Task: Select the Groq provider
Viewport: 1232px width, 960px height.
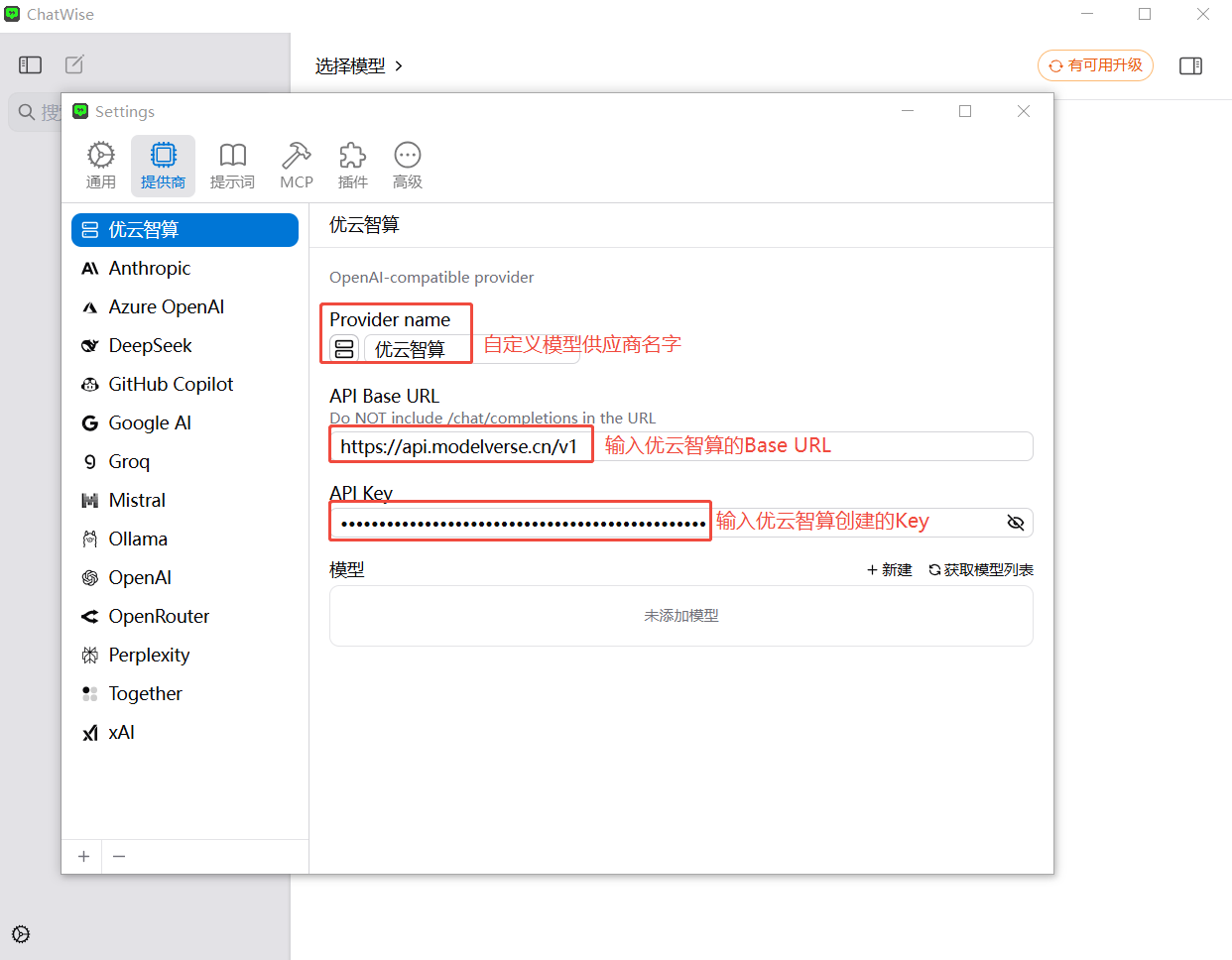Action: click(185, 462)
